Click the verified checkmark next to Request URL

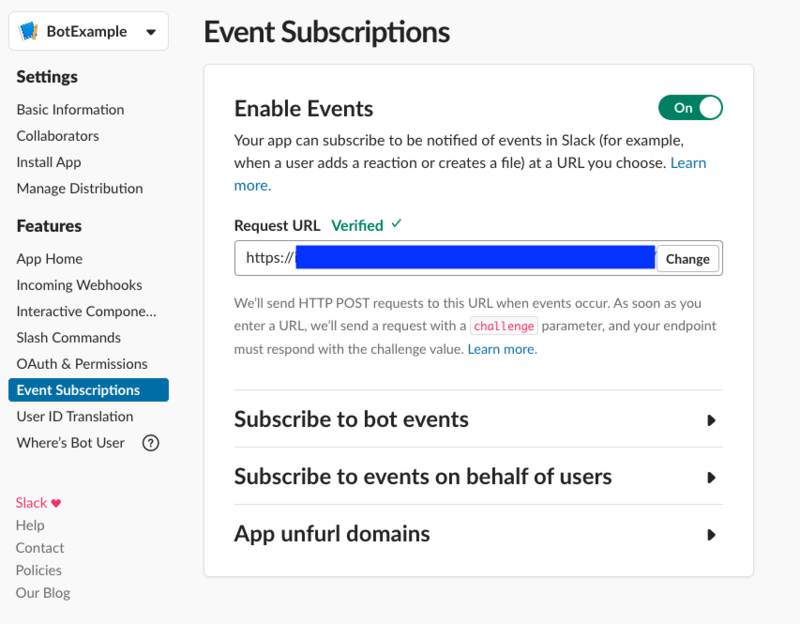(x=394, y=225)
